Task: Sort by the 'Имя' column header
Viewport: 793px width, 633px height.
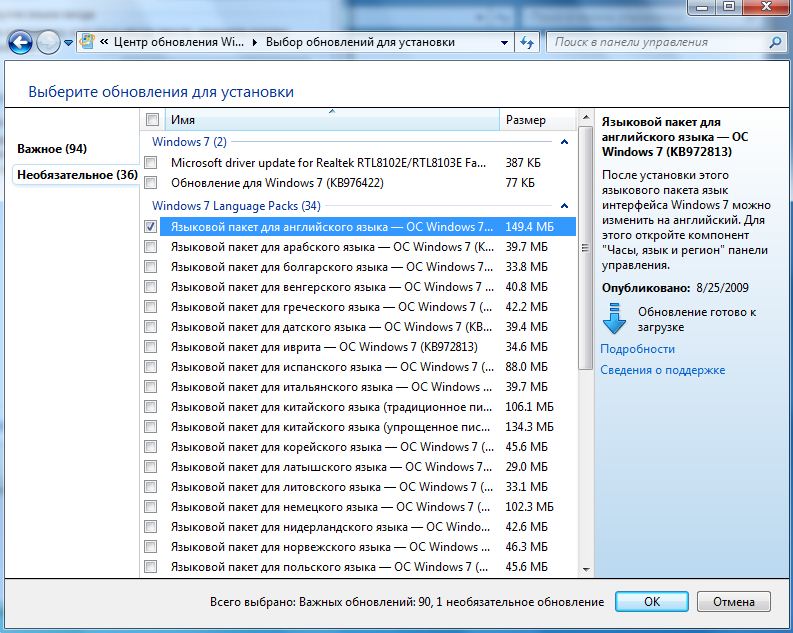Action: pos(331,120)
